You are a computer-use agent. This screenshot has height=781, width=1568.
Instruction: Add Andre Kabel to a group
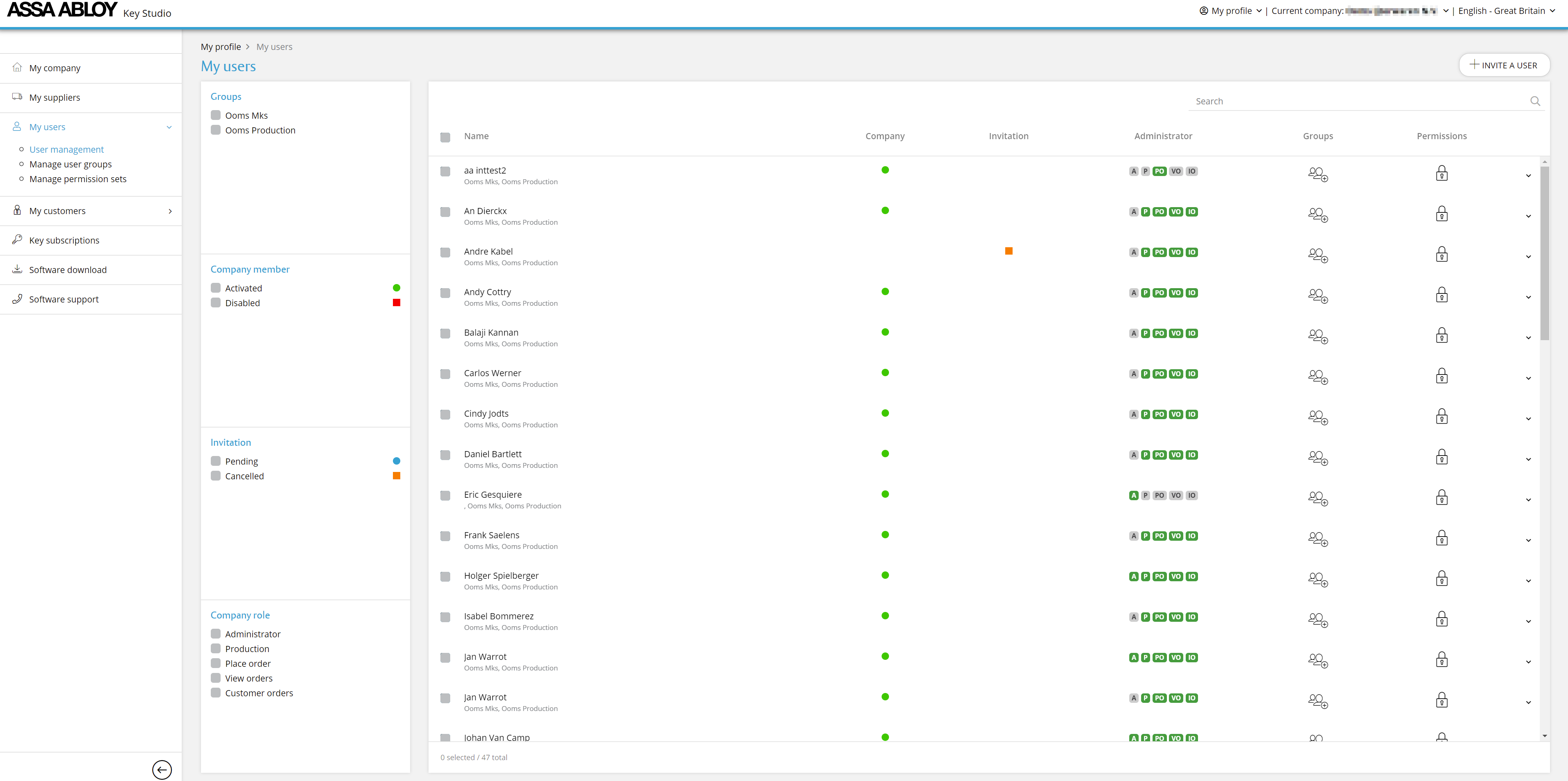coord(1318,255)
